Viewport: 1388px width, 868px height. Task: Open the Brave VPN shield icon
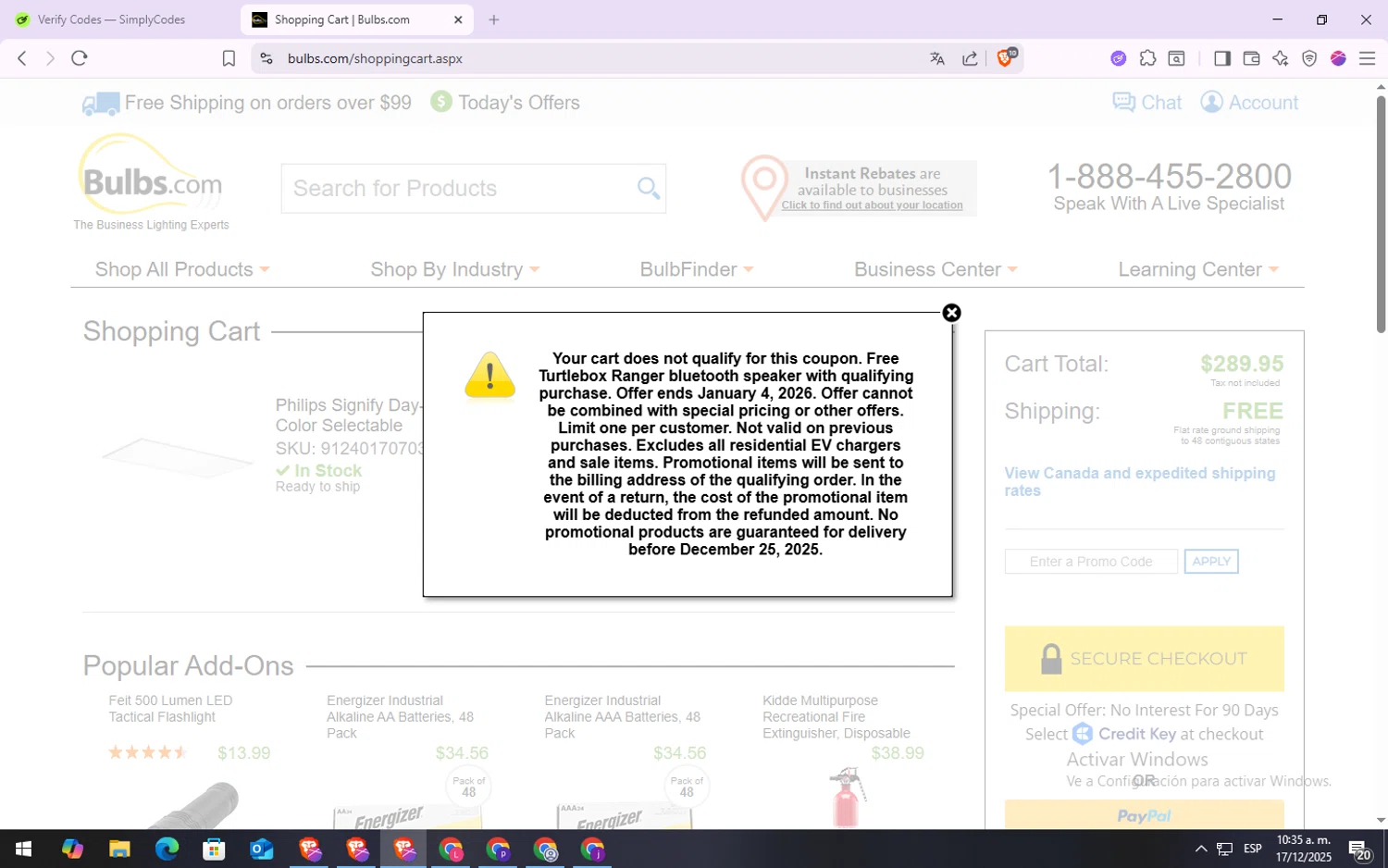(x=1309, y=58)
